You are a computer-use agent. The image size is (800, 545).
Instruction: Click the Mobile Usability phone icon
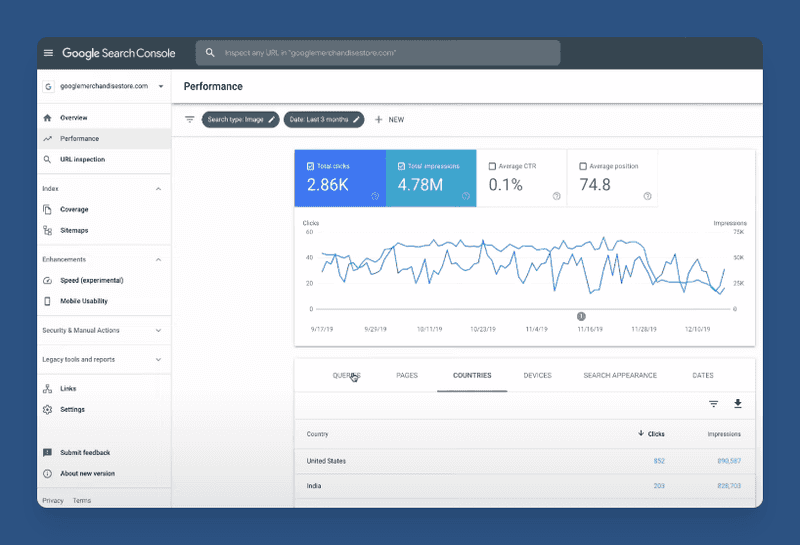47,302
